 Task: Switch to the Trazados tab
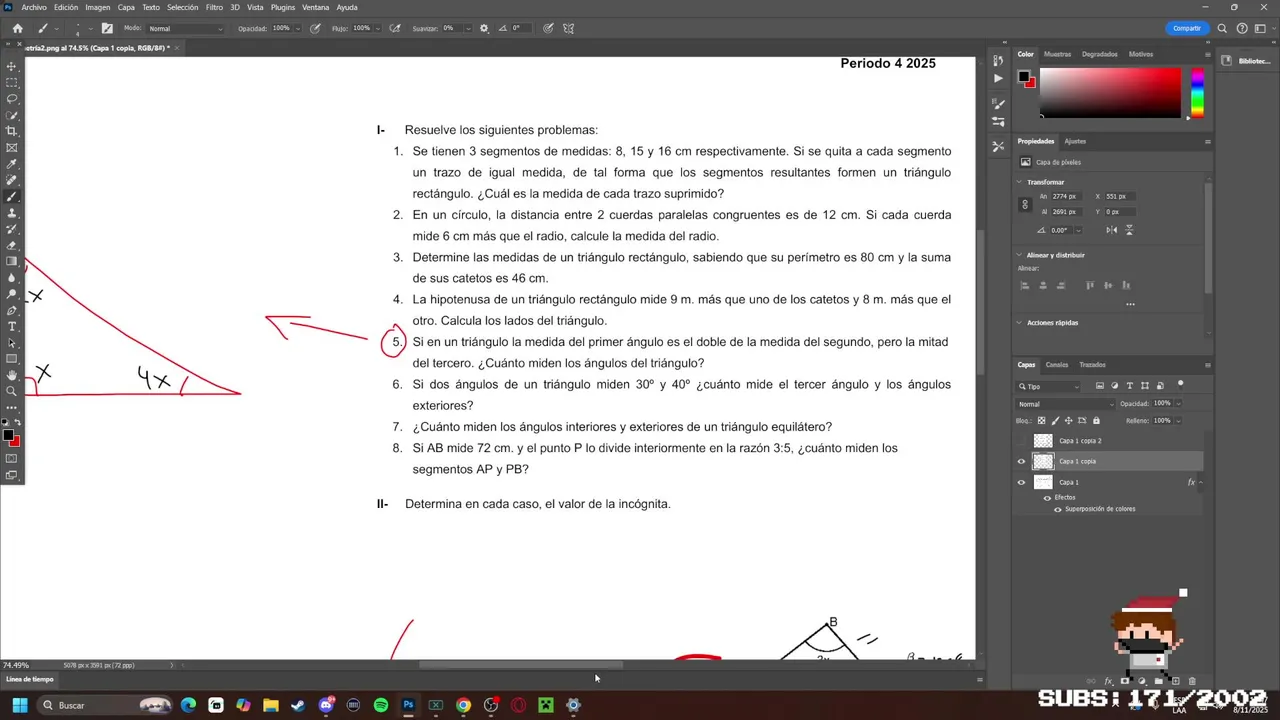coord(1092,365)
